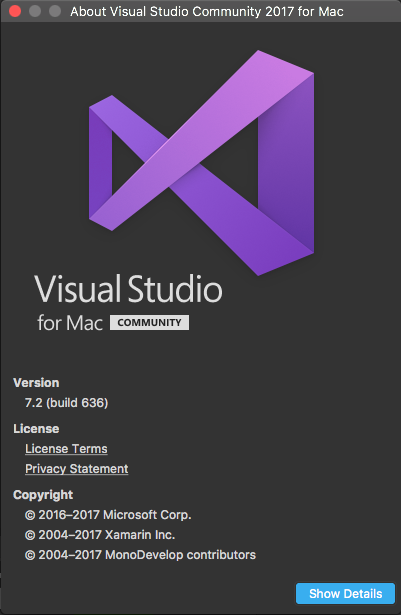Image resolution: width=401 pixels, height=615 pixels.
Task: Click the word Studio in the wordmark
Action: tap(175, 289)
